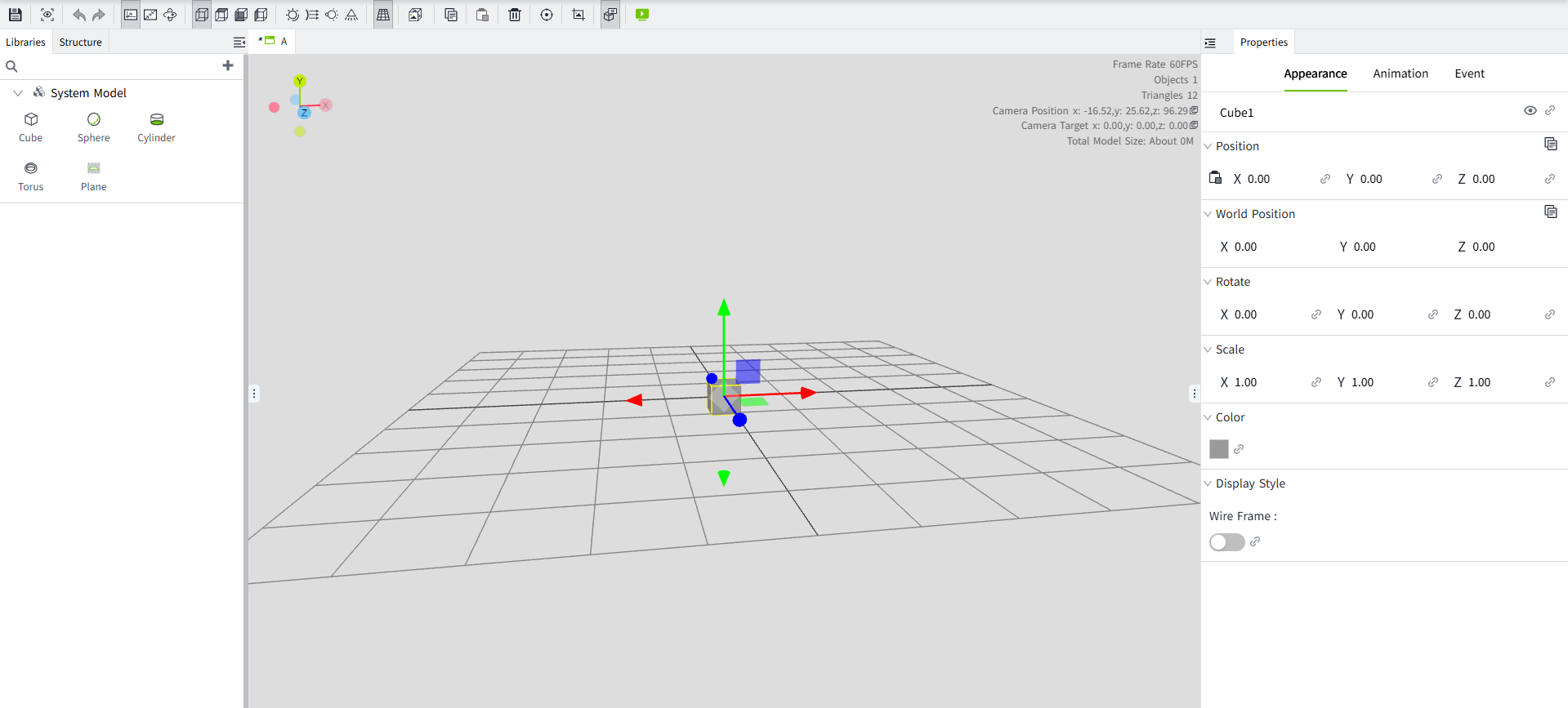Switch to the Structure tab
1568x708 pixels.
coord(80,42)
